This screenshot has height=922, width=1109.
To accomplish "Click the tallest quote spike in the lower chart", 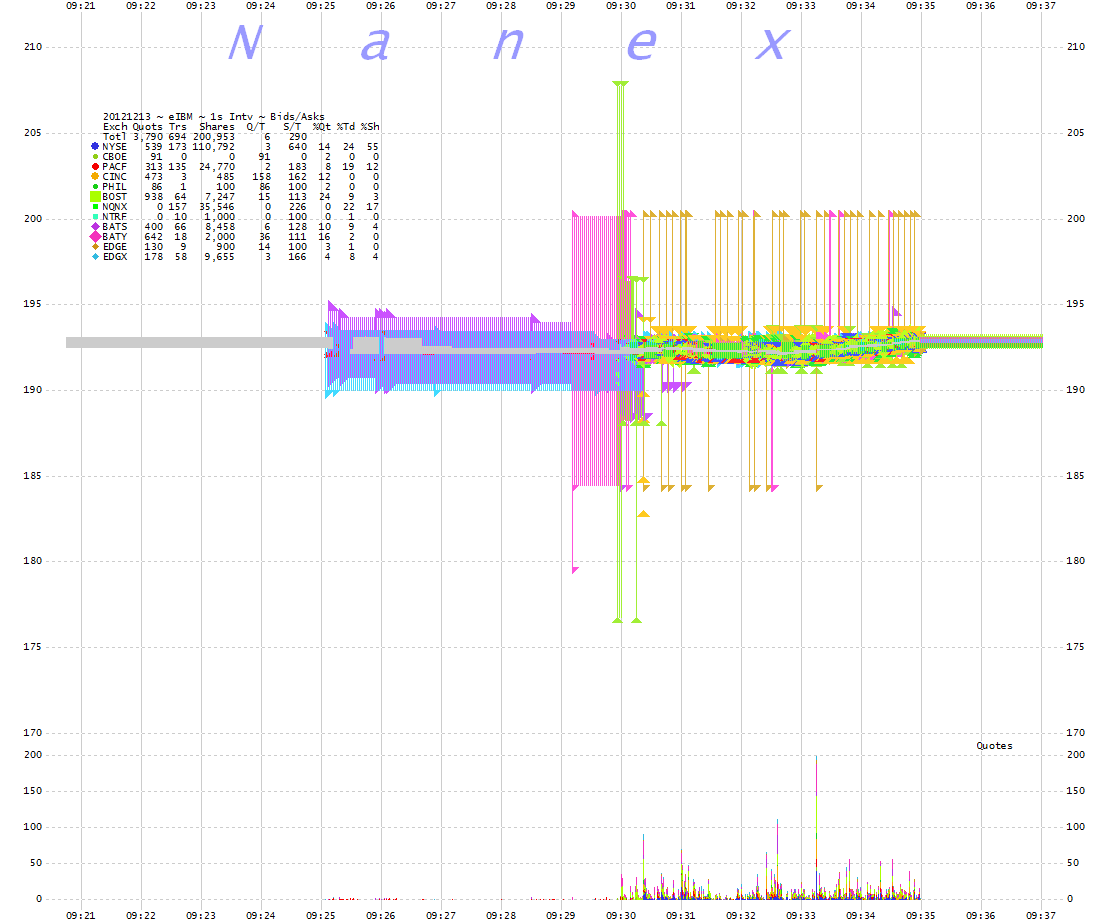I will [816, 827].
